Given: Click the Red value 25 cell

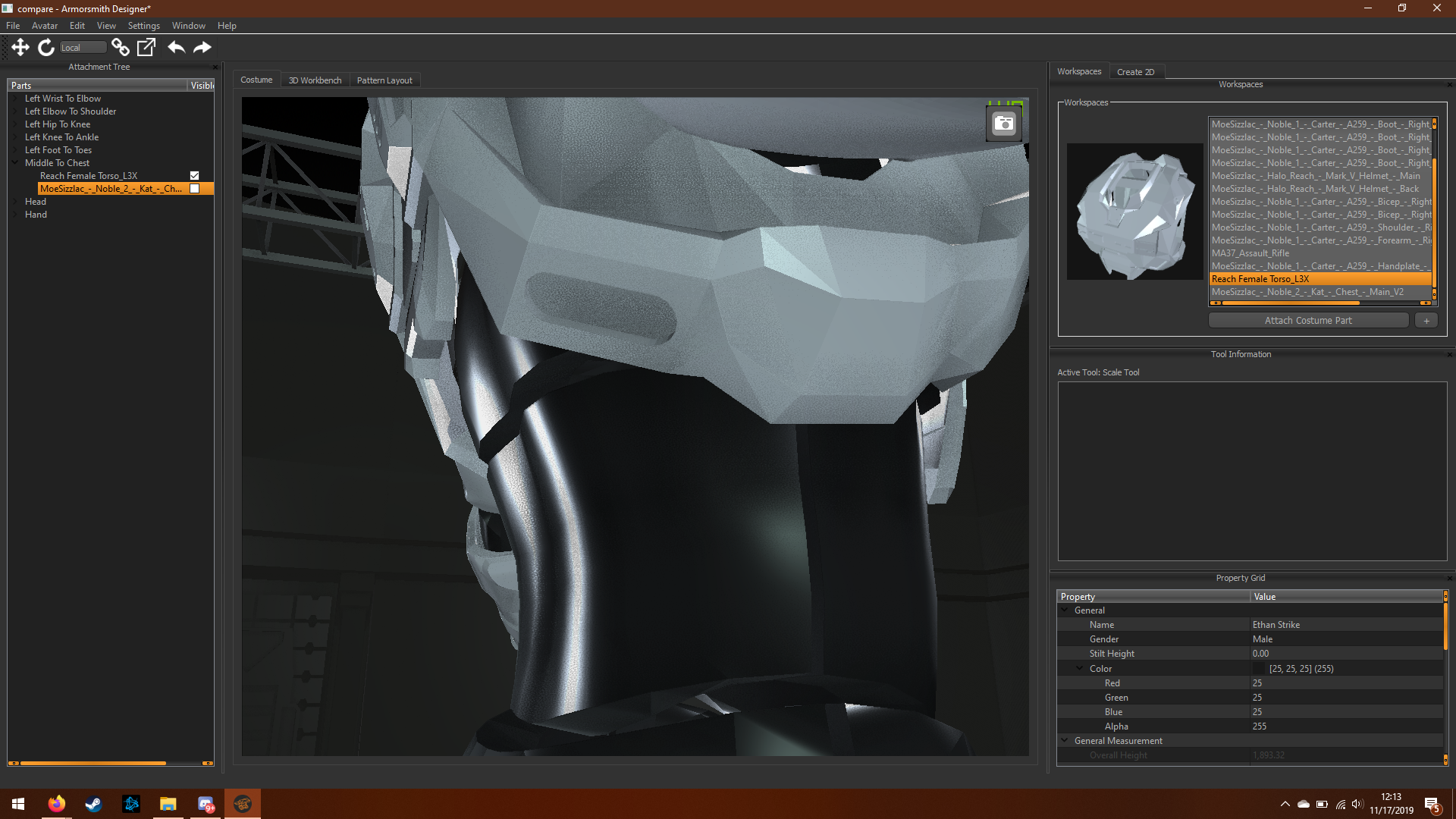Looking at the screenshot, I should (x=1347, y=682).
